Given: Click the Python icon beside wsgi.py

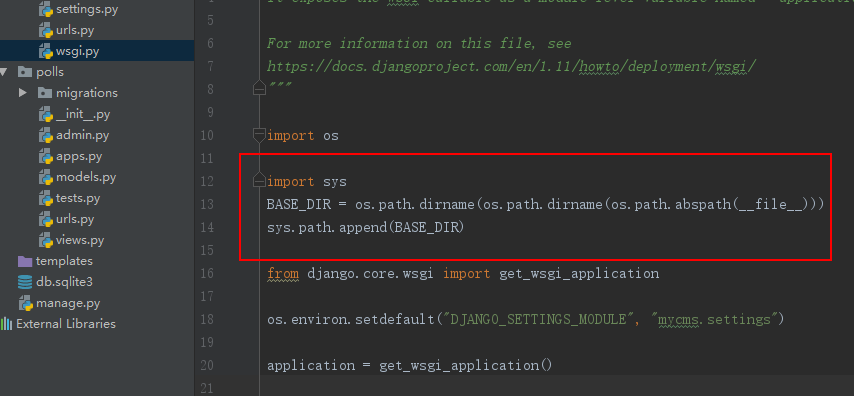Looking at the screenshot, I should (x=45, y=52).
